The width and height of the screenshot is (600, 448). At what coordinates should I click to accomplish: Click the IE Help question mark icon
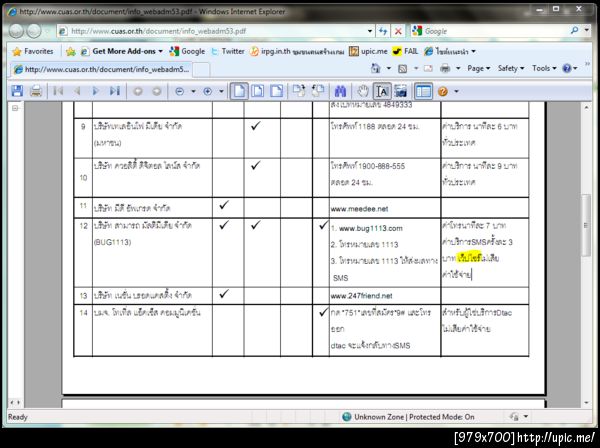click(x=567, y=68)
